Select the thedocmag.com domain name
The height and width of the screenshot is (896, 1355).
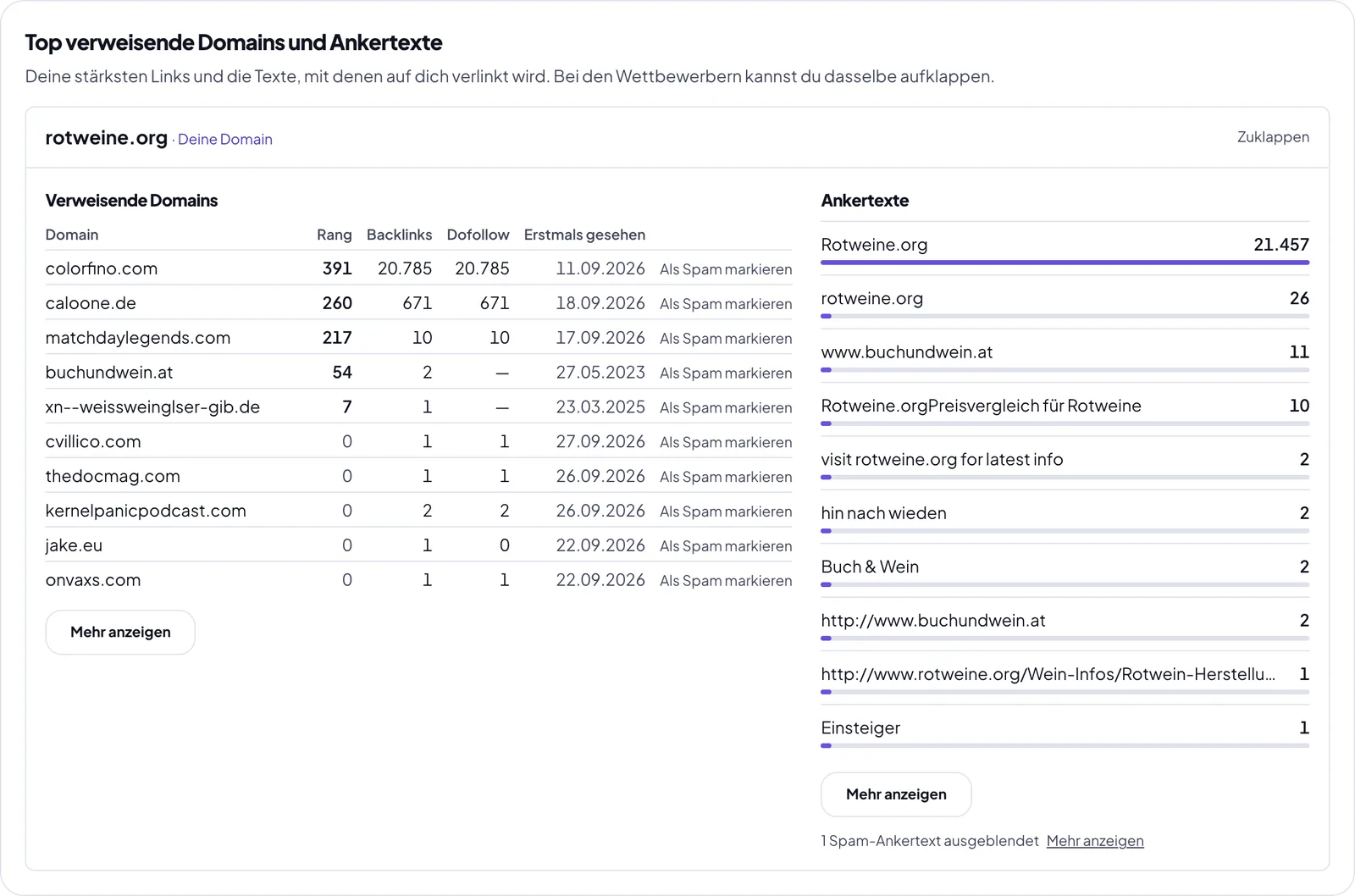pos(113,476)
